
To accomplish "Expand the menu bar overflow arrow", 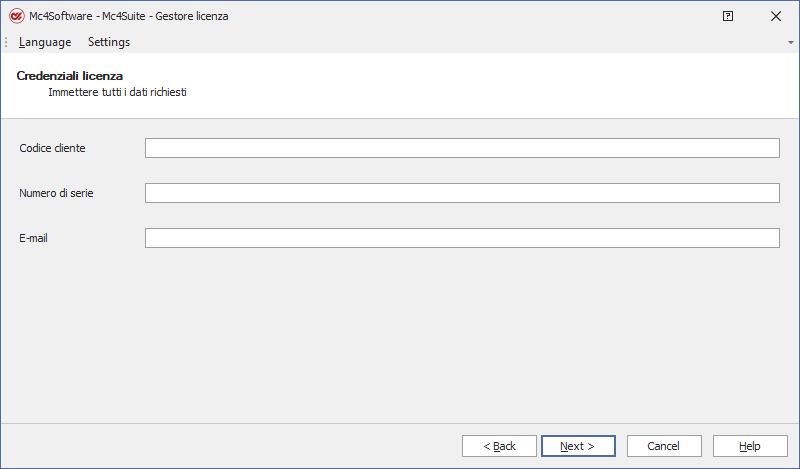I will (791, 43).
